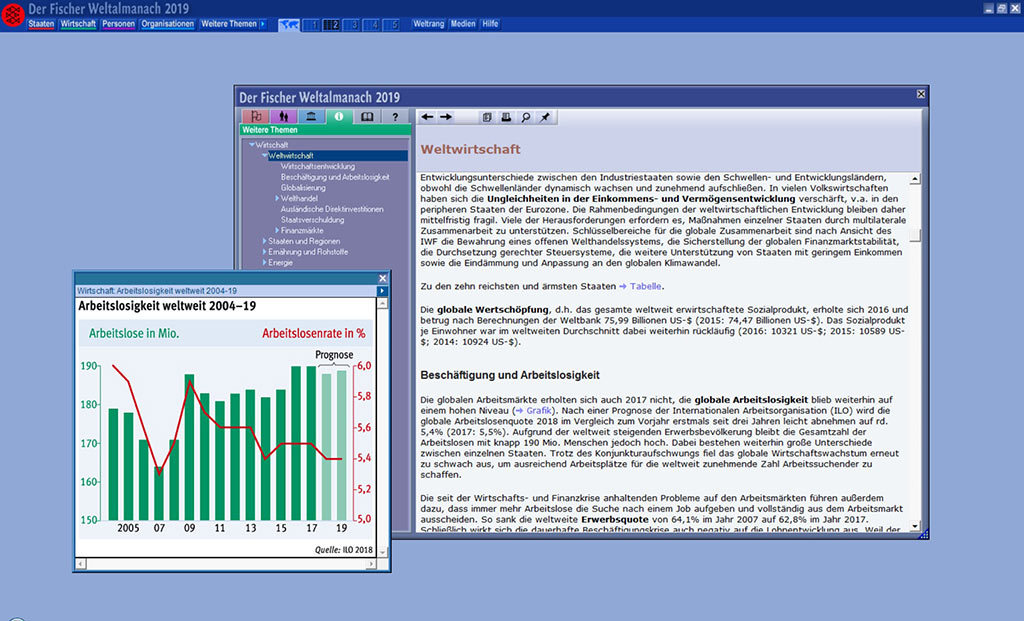Expand the Ernährung und Rohstoffe node
1024x621 pixels.
point(264,252)
